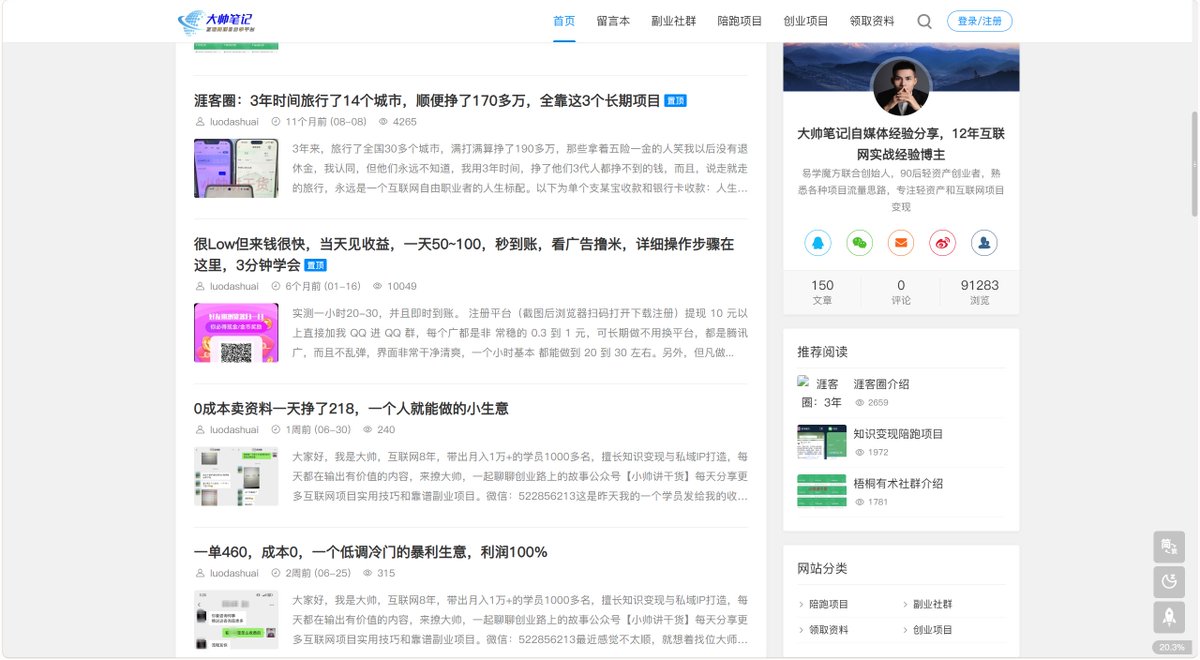Click the 1周前 (06-30) date text
Viewport: 1200px width, 660px height.
coord(318,430)
